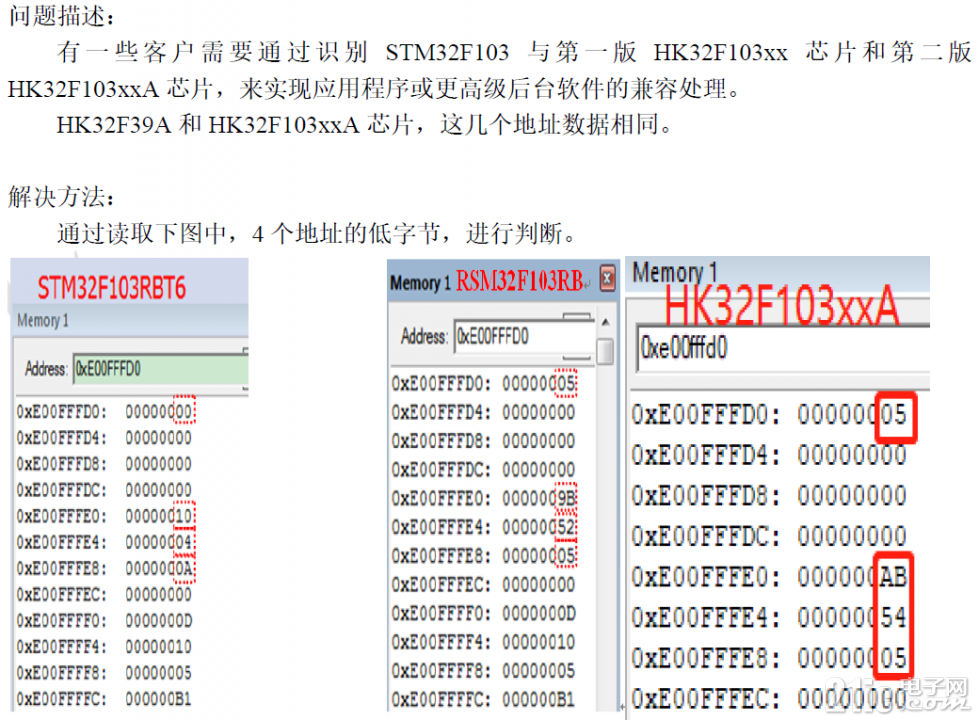
Task: Select row 0xE00FFFF0 in RSM32F103RB window
Action: (484, 613)
